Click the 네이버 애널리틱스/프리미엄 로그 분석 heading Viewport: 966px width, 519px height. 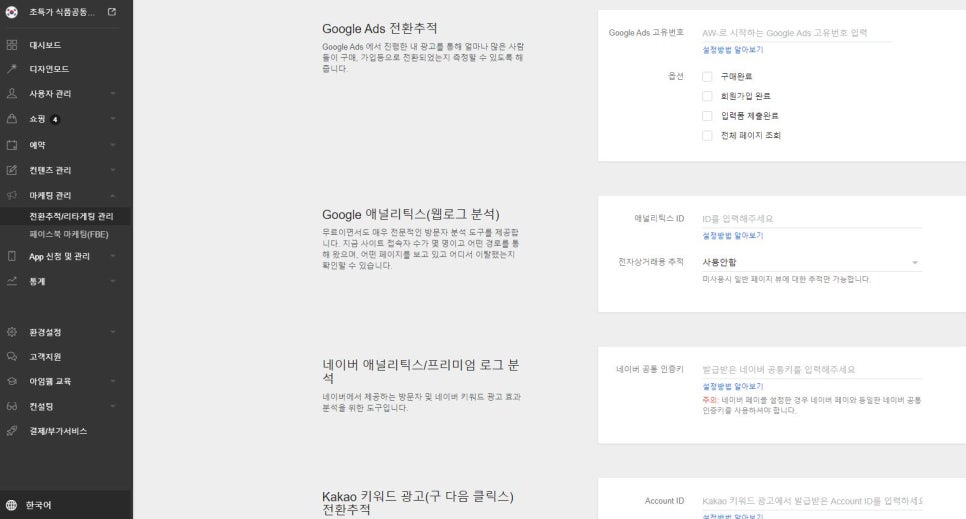[x=421, y=371]
